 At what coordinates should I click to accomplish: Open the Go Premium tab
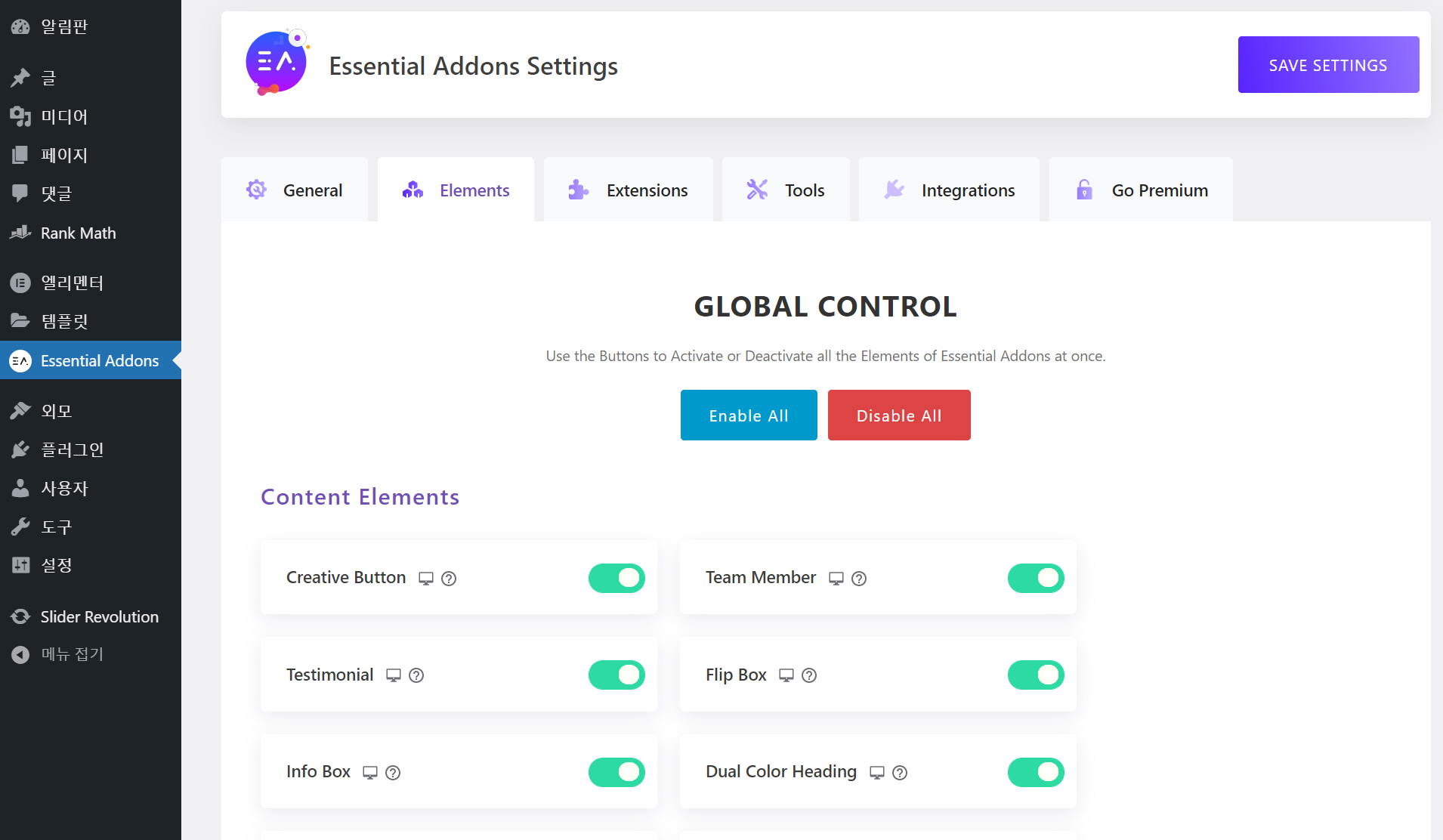1141,190
